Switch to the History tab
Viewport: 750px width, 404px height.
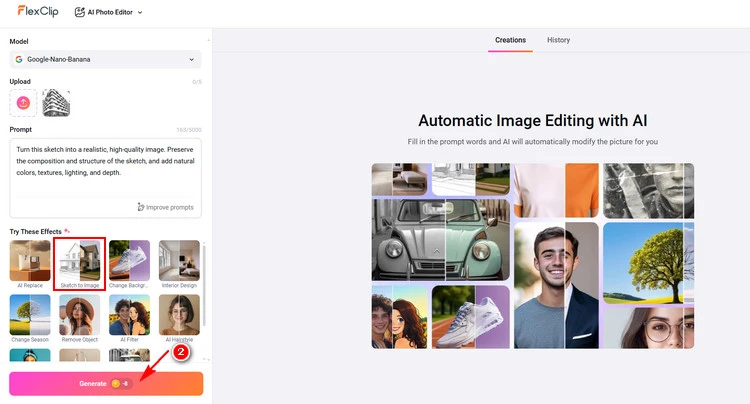[558, 40]
